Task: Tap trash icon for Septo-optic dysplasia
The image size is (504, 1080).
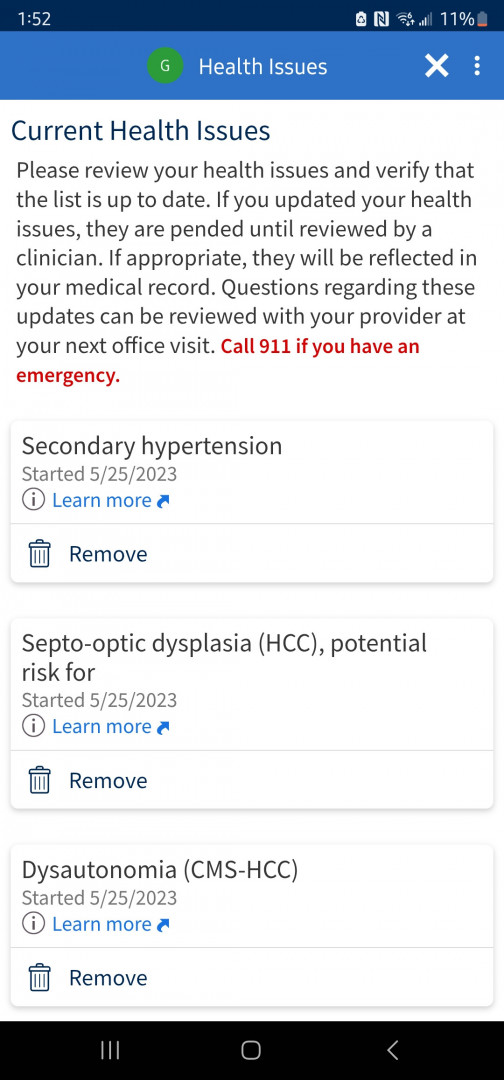Action: [x=40, y=780]
